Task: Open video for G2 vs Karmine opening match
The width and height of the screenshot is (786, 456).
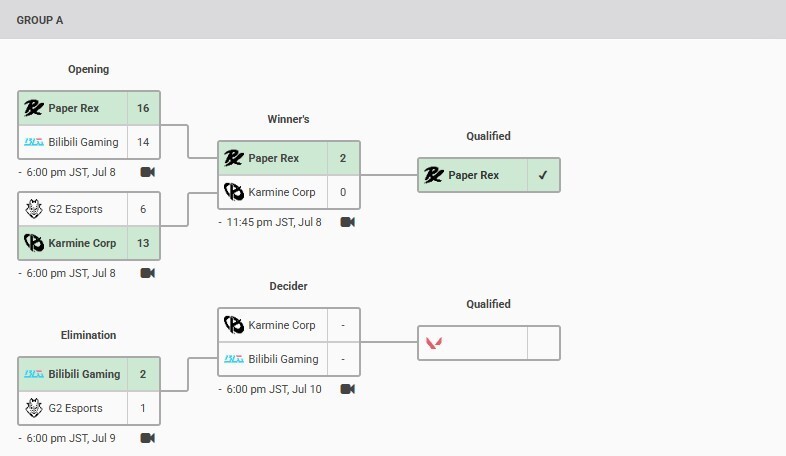Action: [147, 273]
